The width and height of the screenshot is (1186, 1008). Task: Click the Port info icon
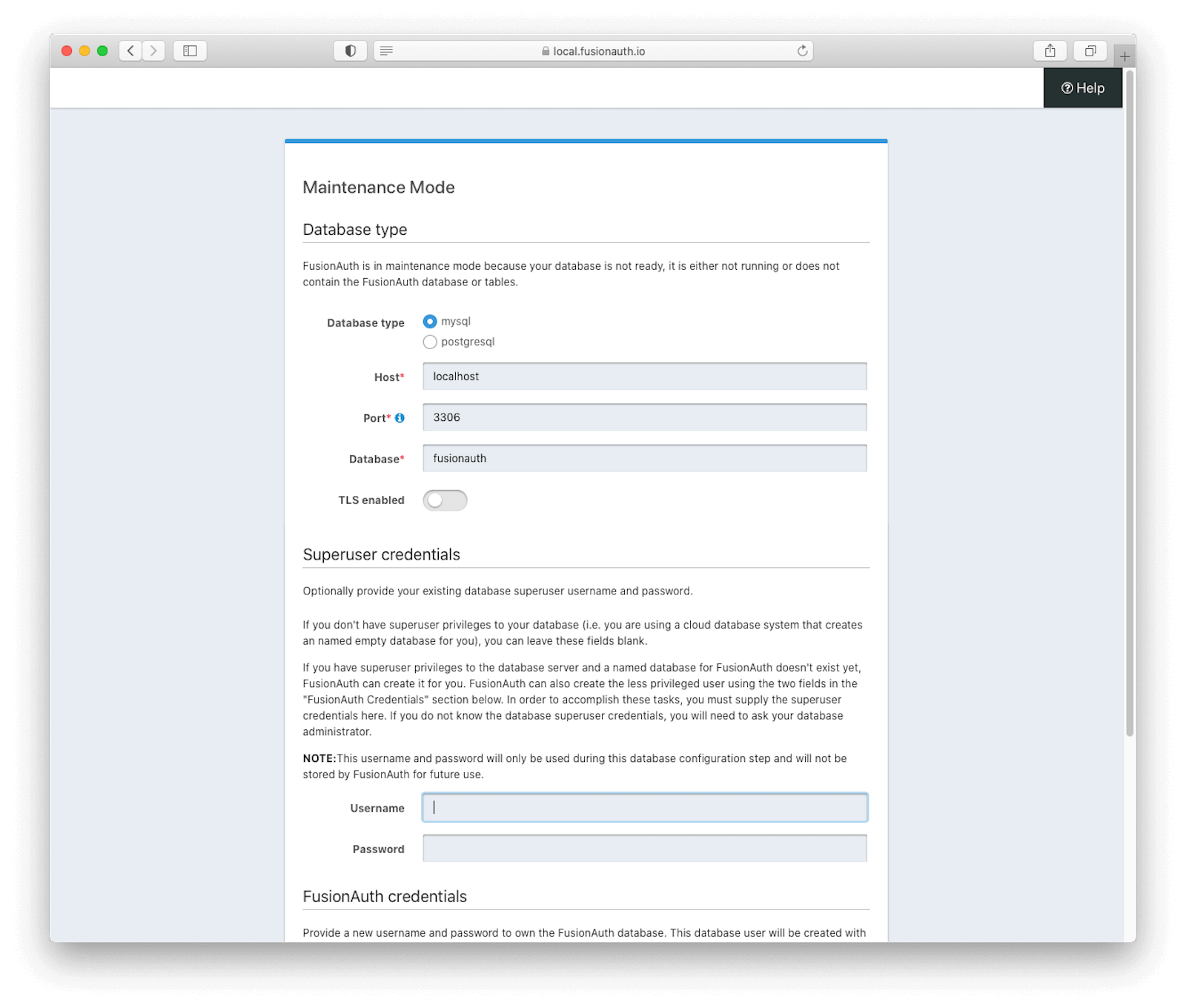click(400, 418)
